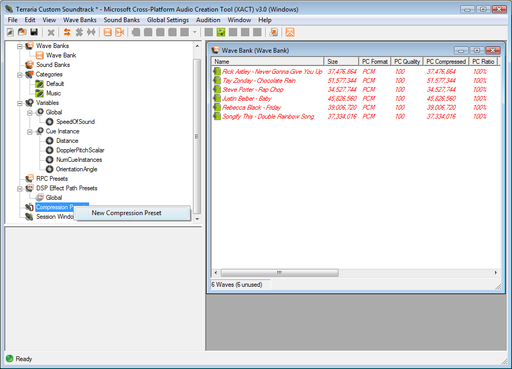Click the green Default category icon
Screen dimensions: 512x369
[40, 84]
